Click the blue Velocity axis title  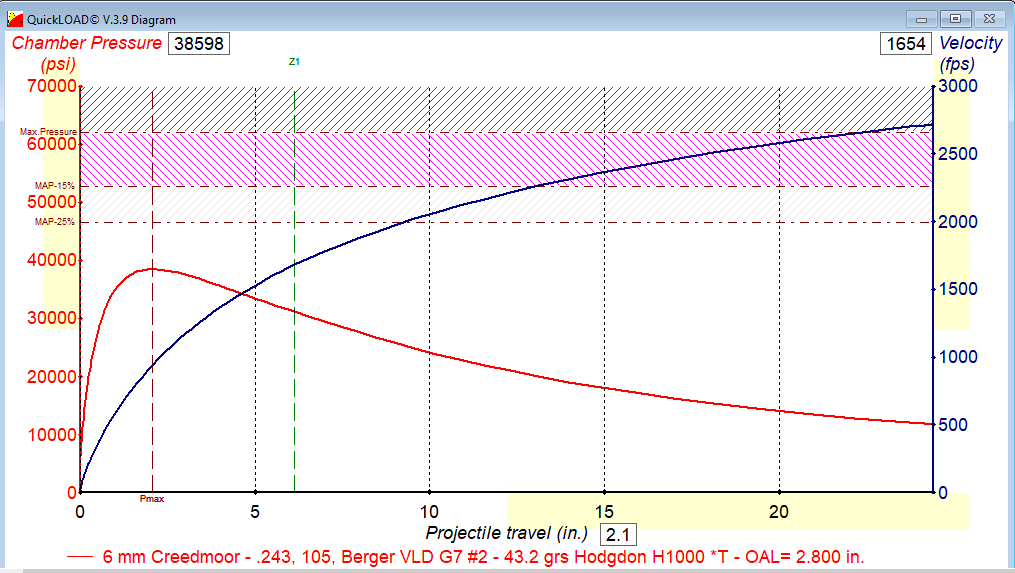pos(970,43)
